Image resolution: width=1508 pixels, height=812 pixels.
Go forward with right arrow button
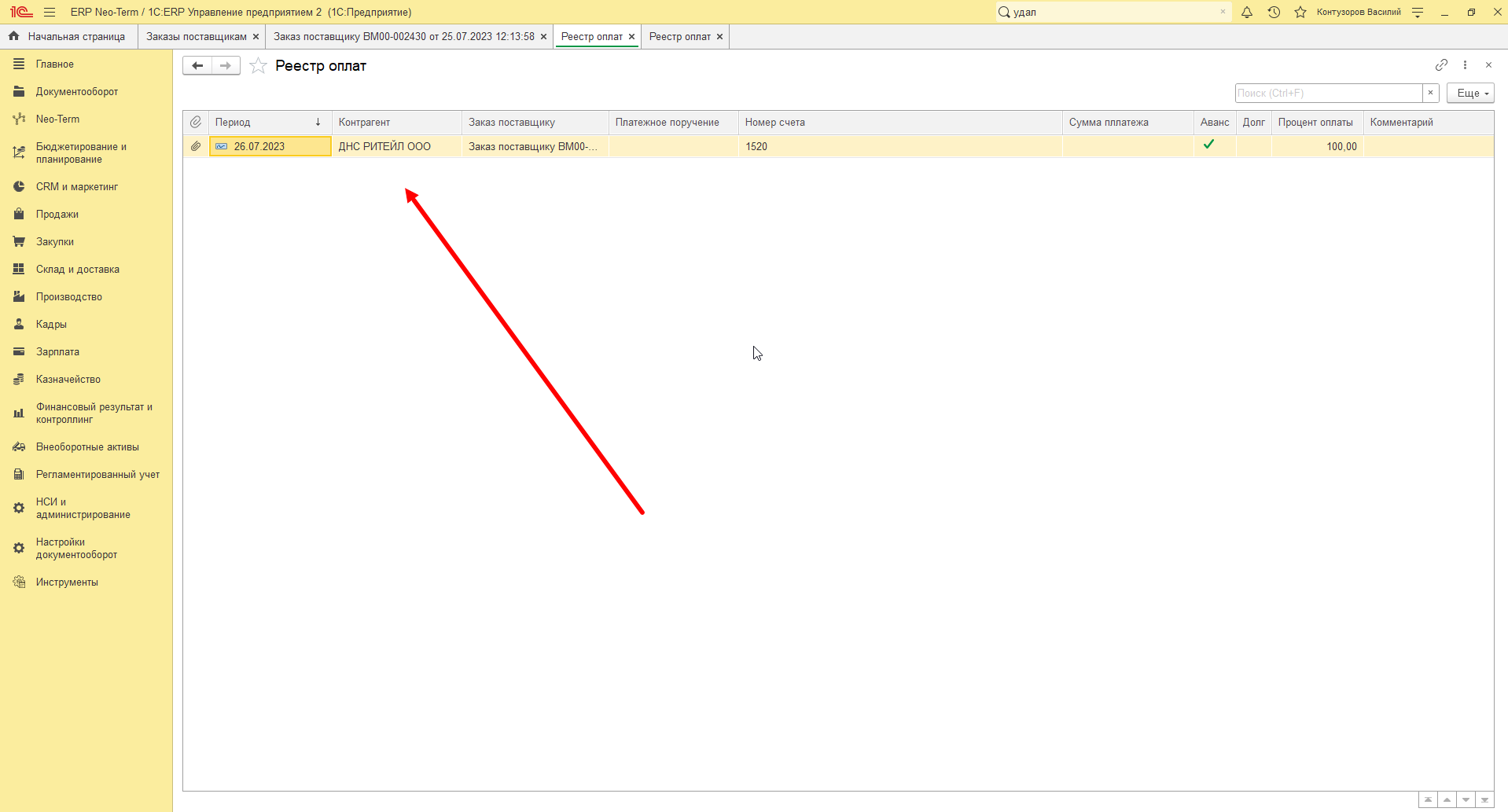[226, 66]
